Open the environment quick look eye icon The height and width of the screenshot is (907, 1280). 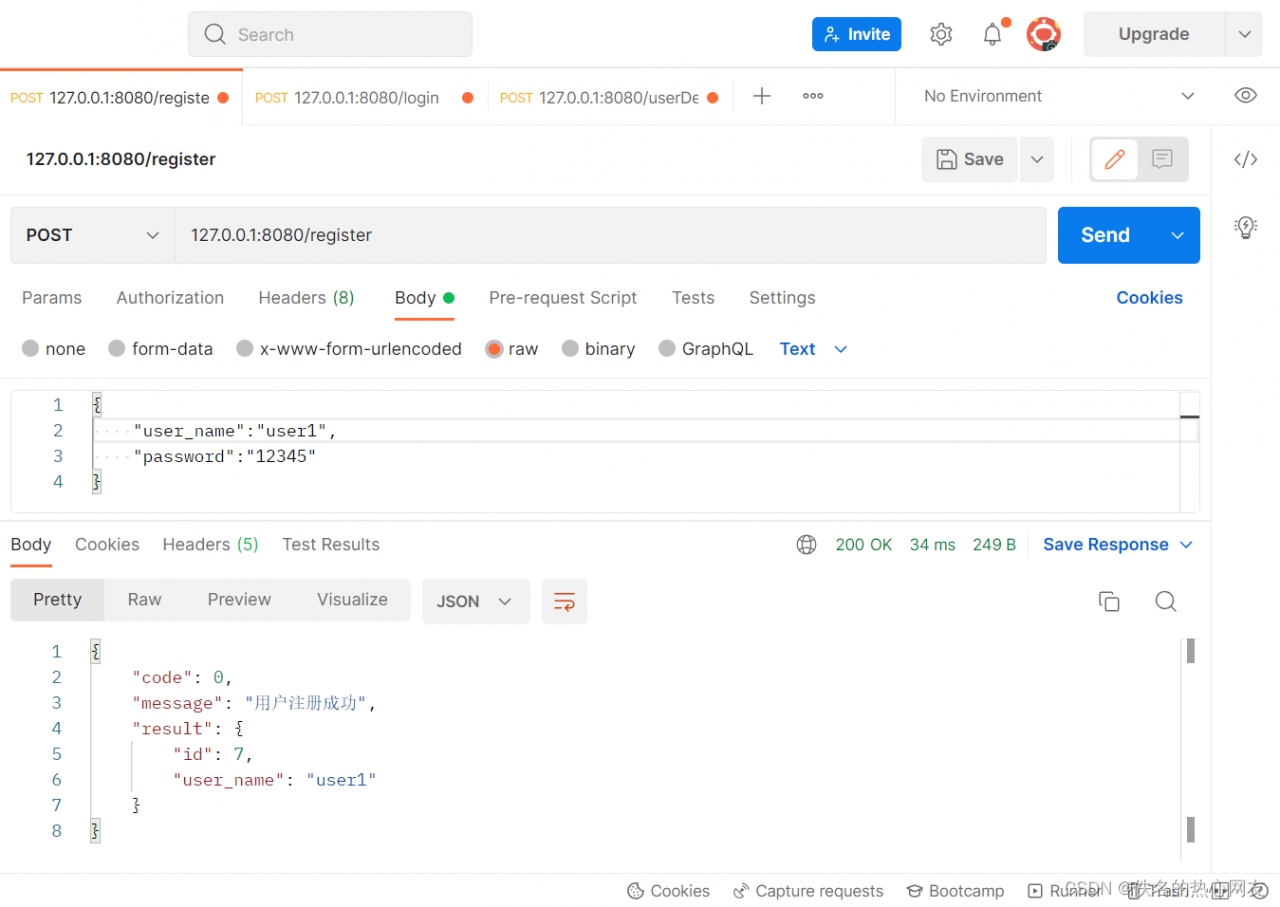[x=1245, y=96]
